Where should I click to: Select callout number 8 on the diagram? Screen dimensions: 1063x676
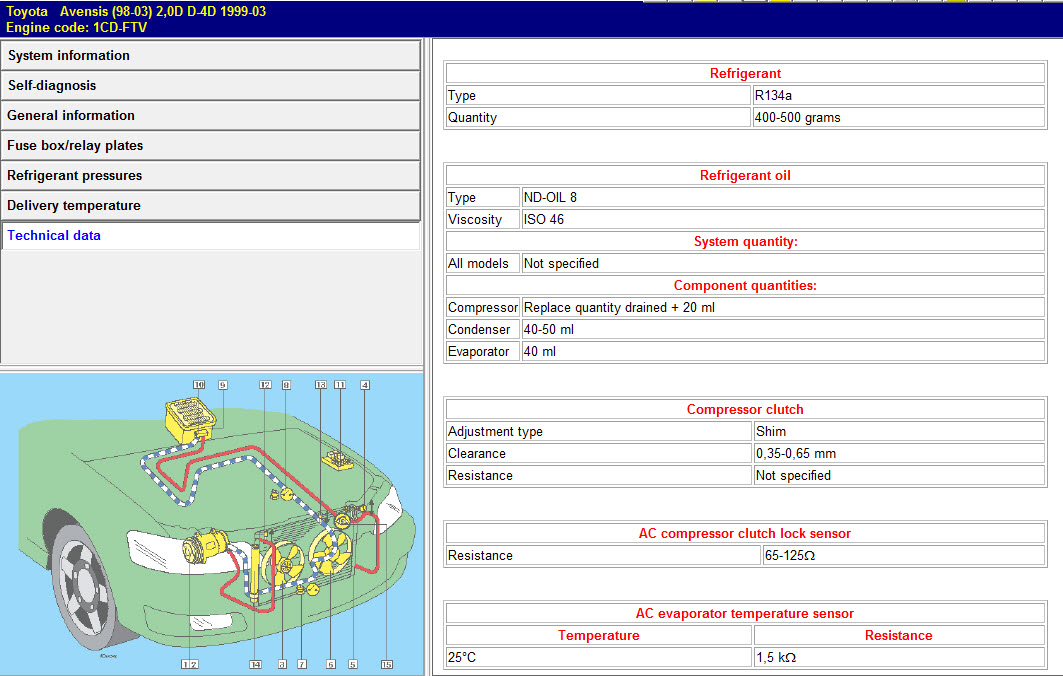[286, 385]
